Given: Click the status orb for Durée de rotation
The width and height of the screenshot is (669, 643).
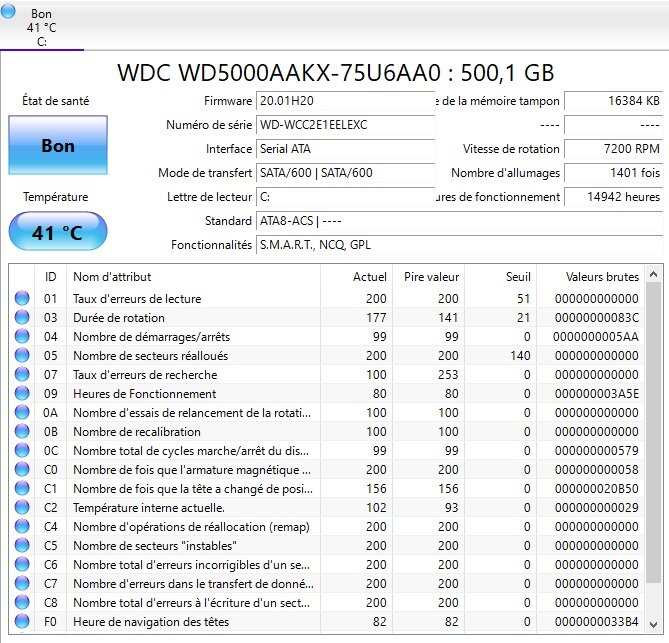Looking at the screenshot, I should tap(22, 317).
